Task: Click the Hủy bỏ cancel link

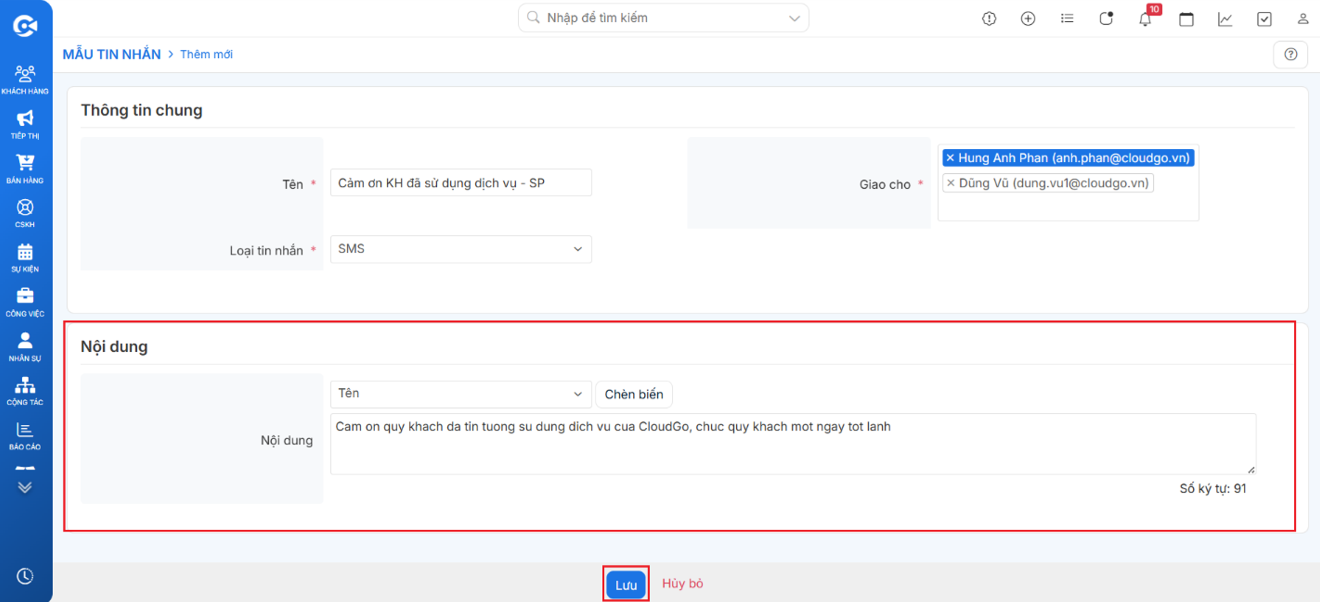Action: [x=683, y=584]
